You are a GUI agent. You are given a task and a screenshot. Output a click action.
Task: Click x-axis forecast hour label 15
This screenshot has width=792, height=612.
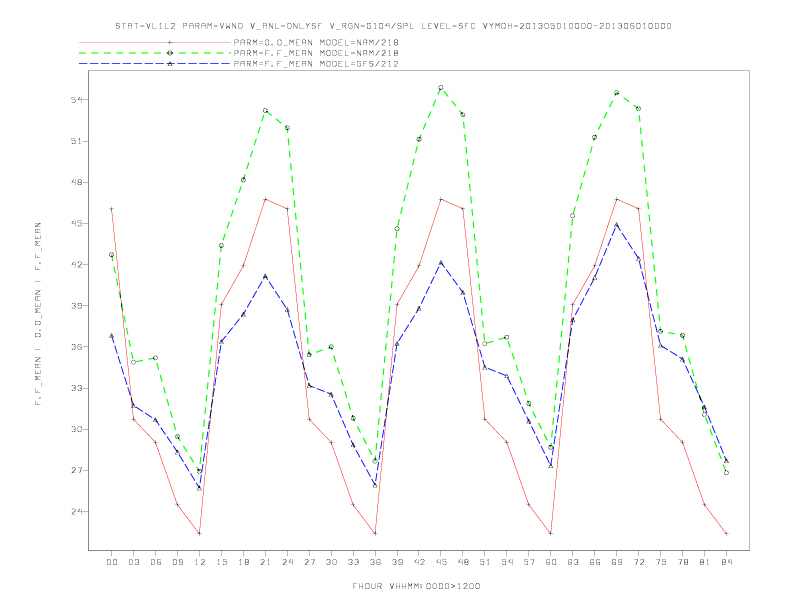221,562
